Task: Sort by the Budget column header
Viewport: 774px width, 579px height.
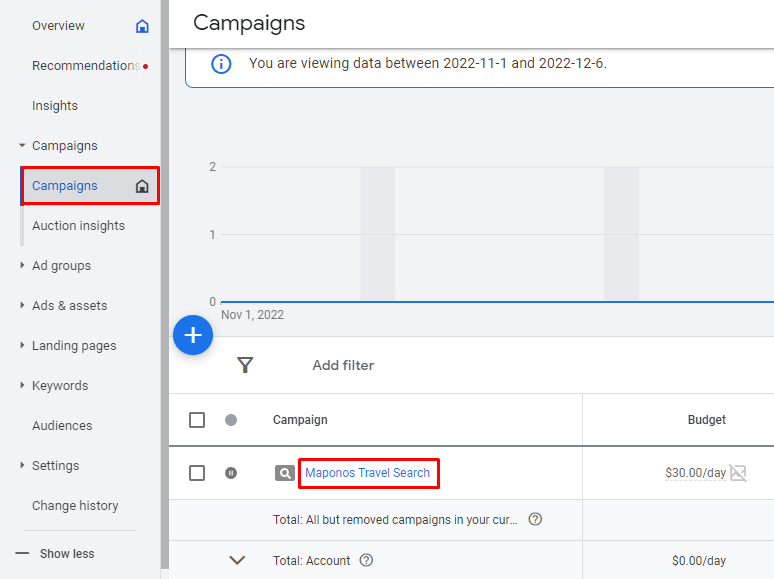Action: point(707,420)
